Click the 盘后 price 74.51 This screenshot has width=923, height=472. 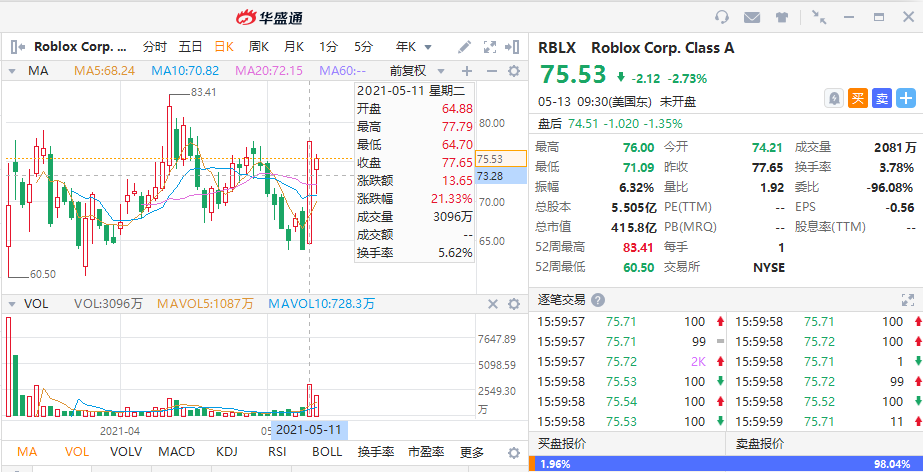coord(583,124)
